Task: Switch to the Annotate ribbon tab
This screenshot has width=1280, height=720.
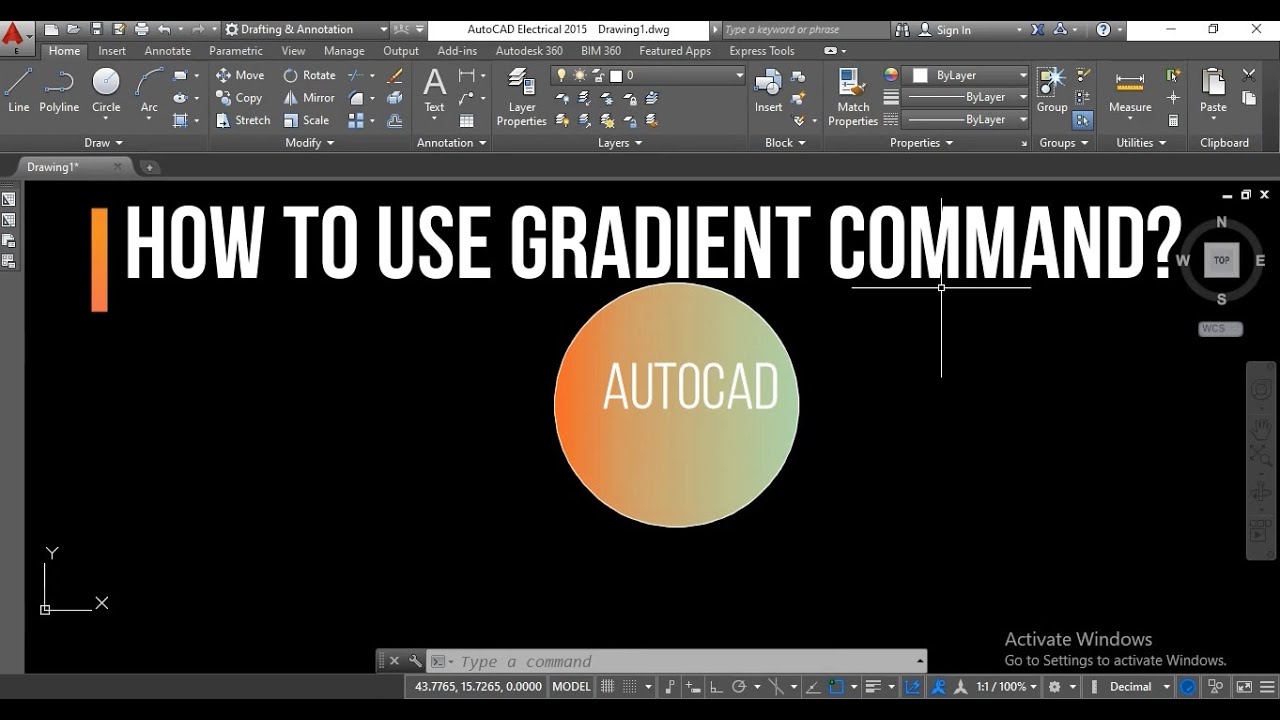Action: coord(167,51)
